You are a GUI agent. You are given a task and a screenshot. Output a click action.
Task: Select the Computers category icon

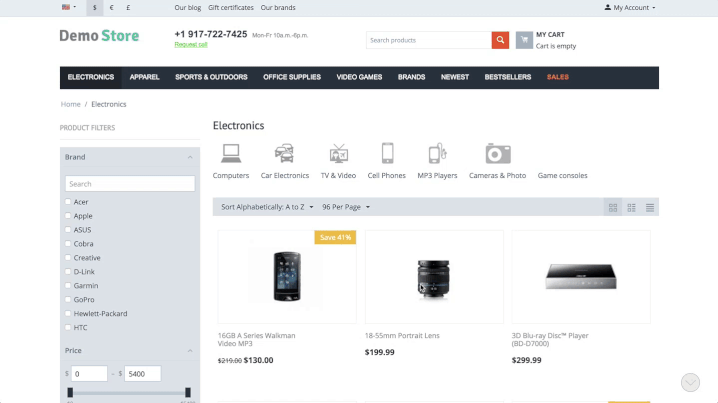coord(231,153)
